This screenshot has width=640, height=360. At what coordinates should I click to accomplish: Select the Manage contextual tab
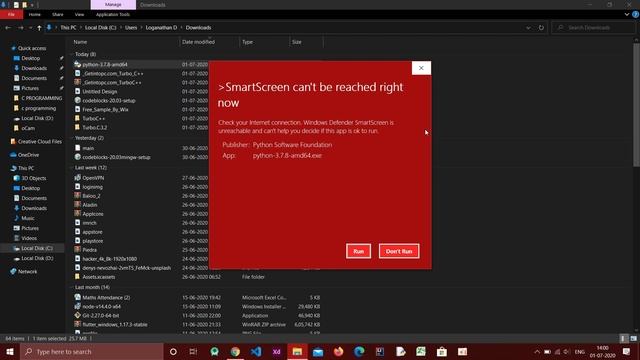click(113, 4)
